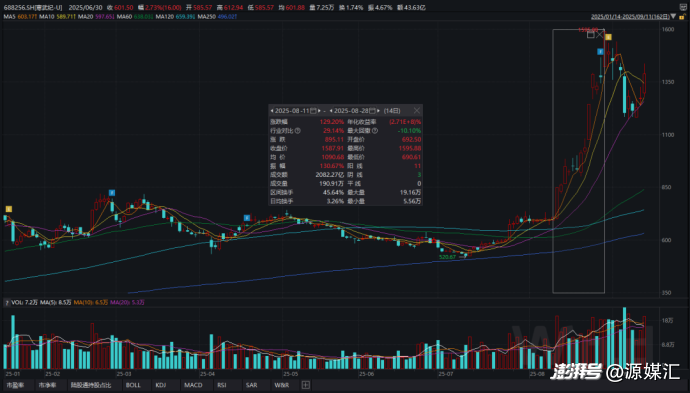This screenshot has width=690, height=393.
Task: Click the stock code 688256.SH title
Action: point(33,7)
